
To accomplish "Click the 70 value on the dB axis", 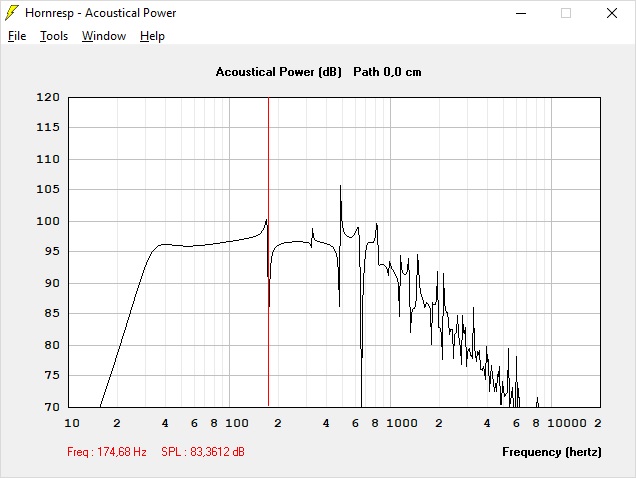I will [x=52, y=407].
